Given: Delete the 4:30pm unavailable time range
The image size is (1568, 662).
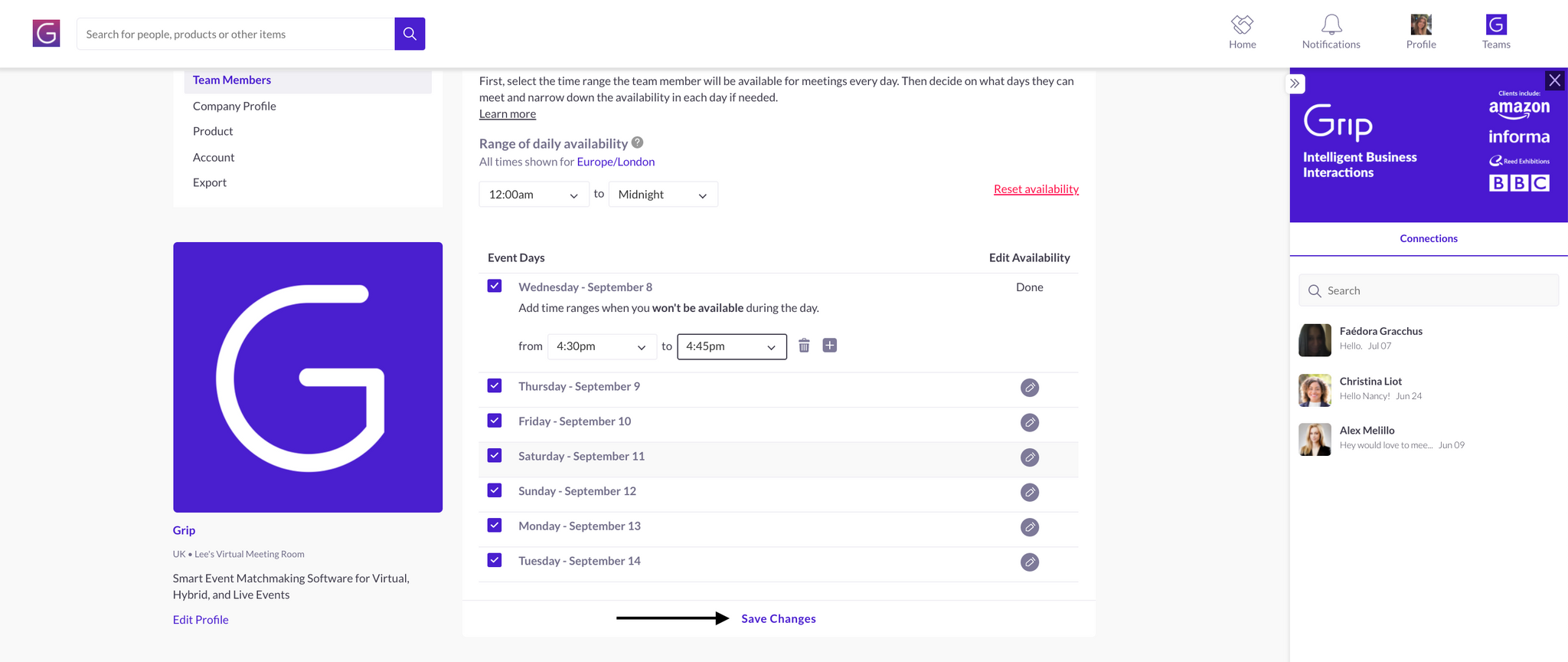Looking at the screenshot, I should tap(804, 346).
